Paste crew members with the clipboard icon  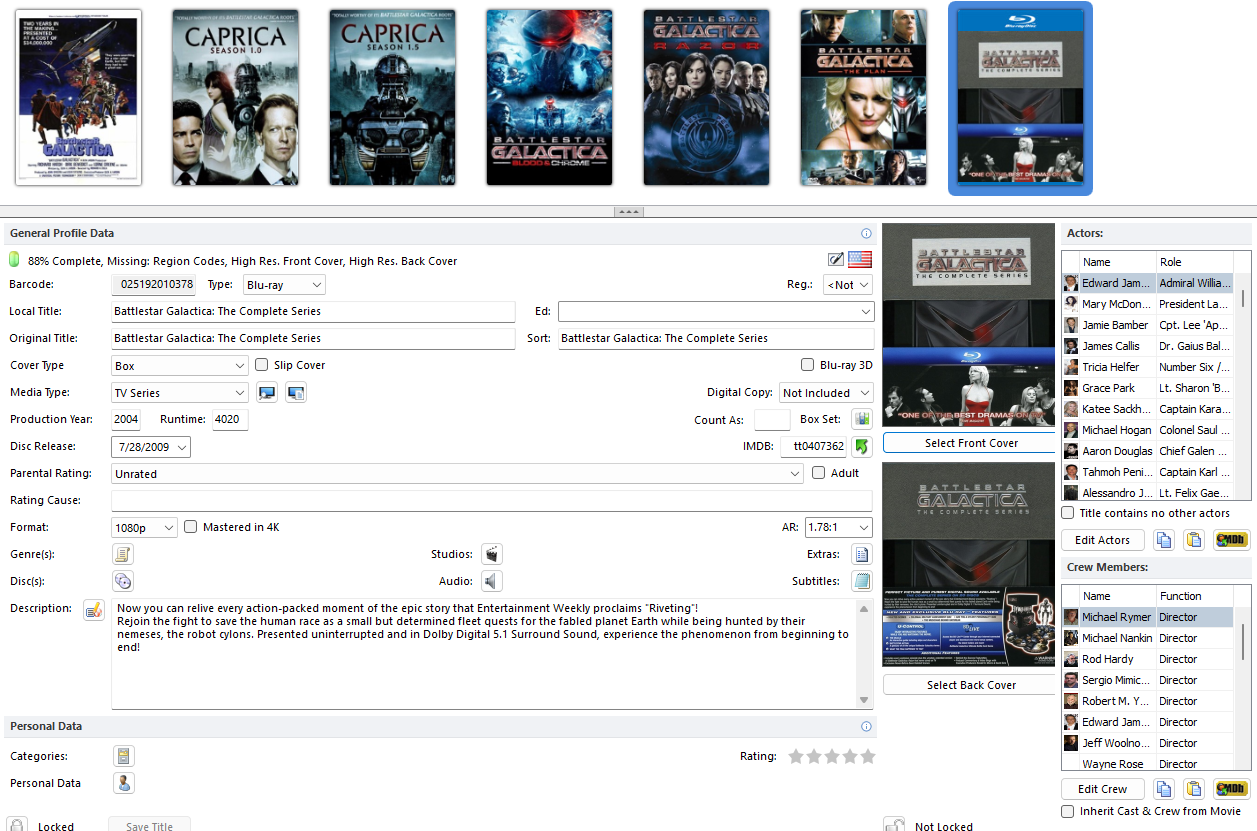[x=1193, y=789]
